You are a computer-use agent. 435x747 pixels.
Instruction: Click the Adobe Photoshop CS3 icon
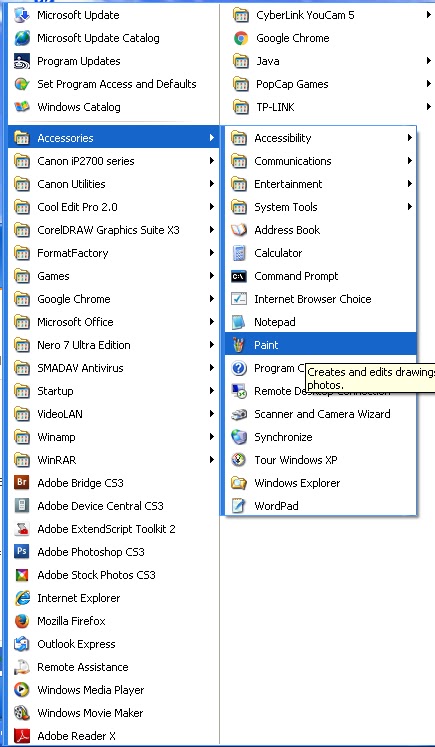pos(22,552)
